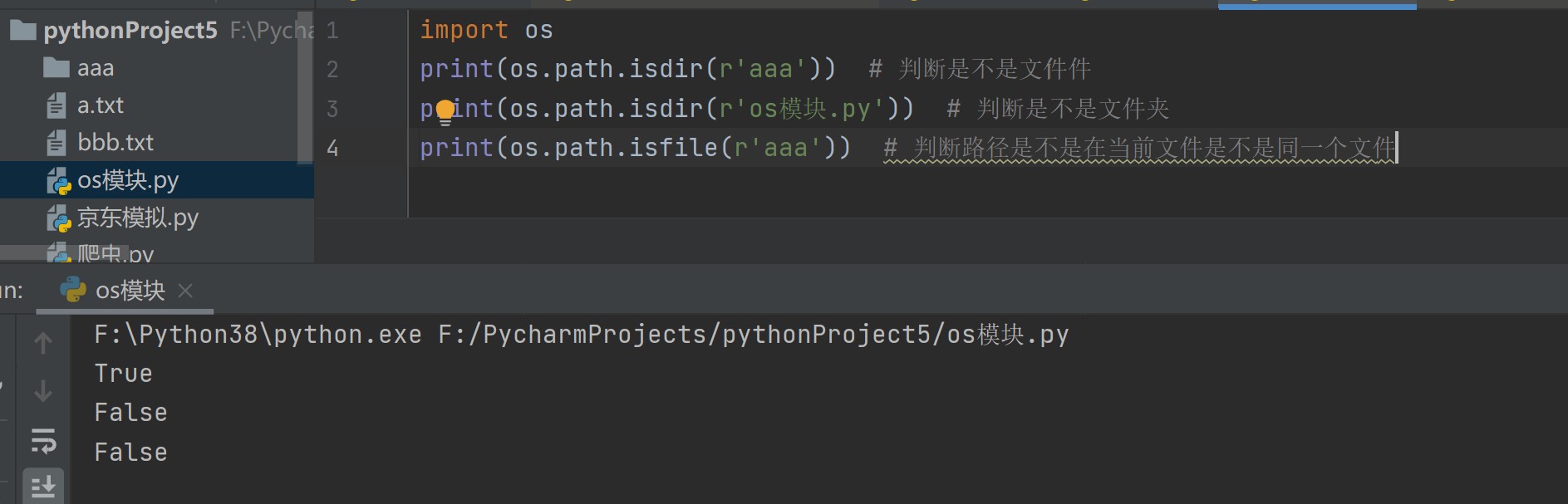Click line number 4 in the gutter
1568x504 pixels.
(x=332, y=149)
